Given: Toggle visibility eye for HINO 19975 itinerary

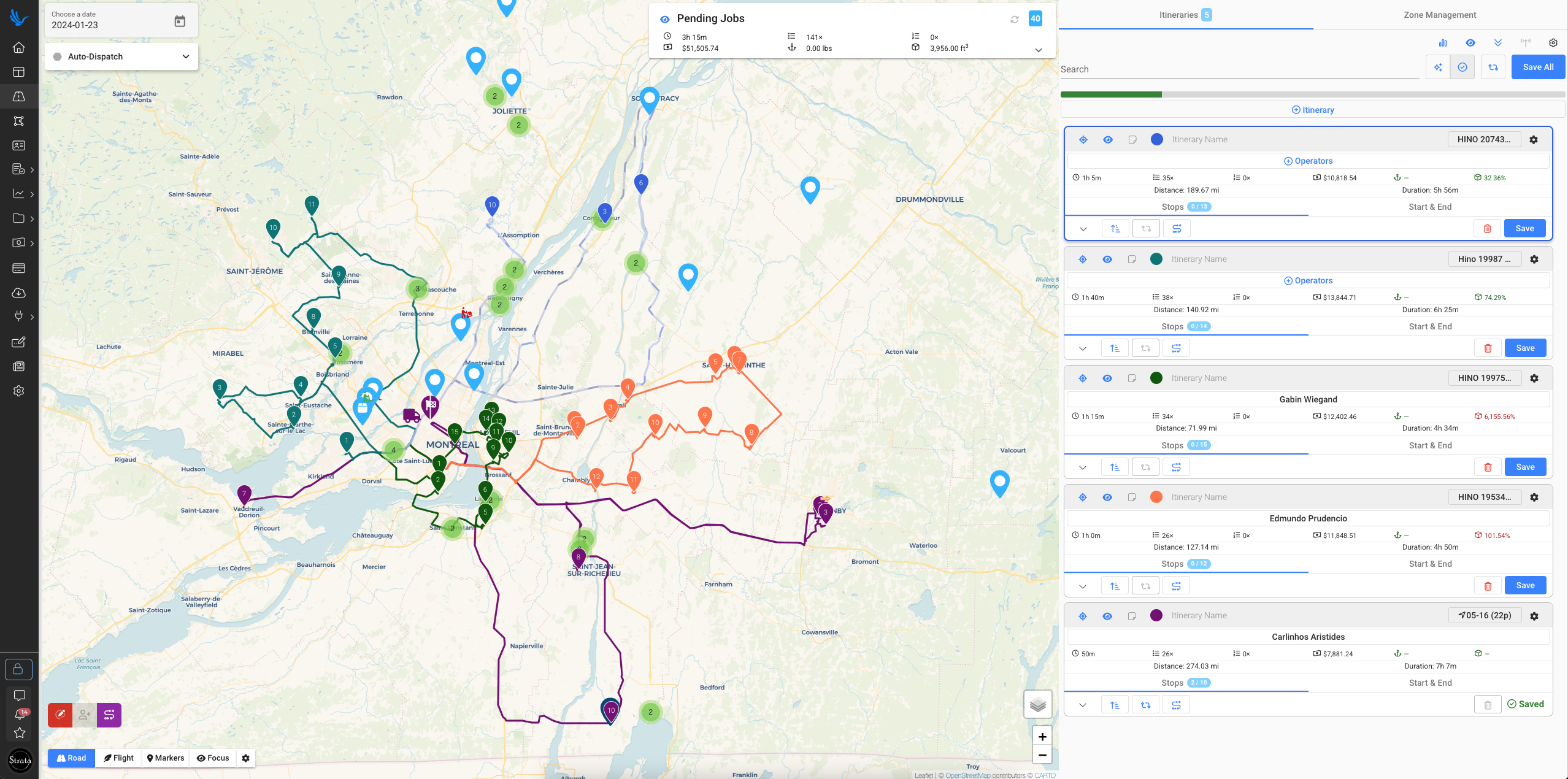Looking at the screenshot, I should click(x=1107, y=378).
